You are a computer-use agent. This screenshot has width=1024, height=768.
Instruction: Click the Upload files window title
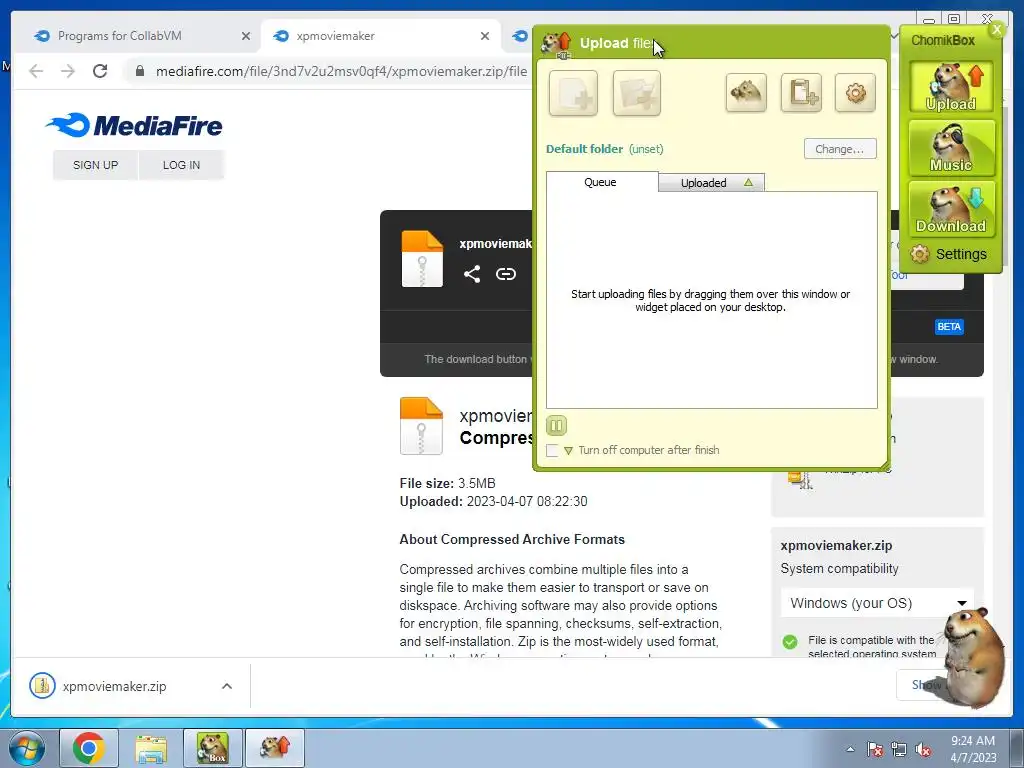click(x=616, y=43)
